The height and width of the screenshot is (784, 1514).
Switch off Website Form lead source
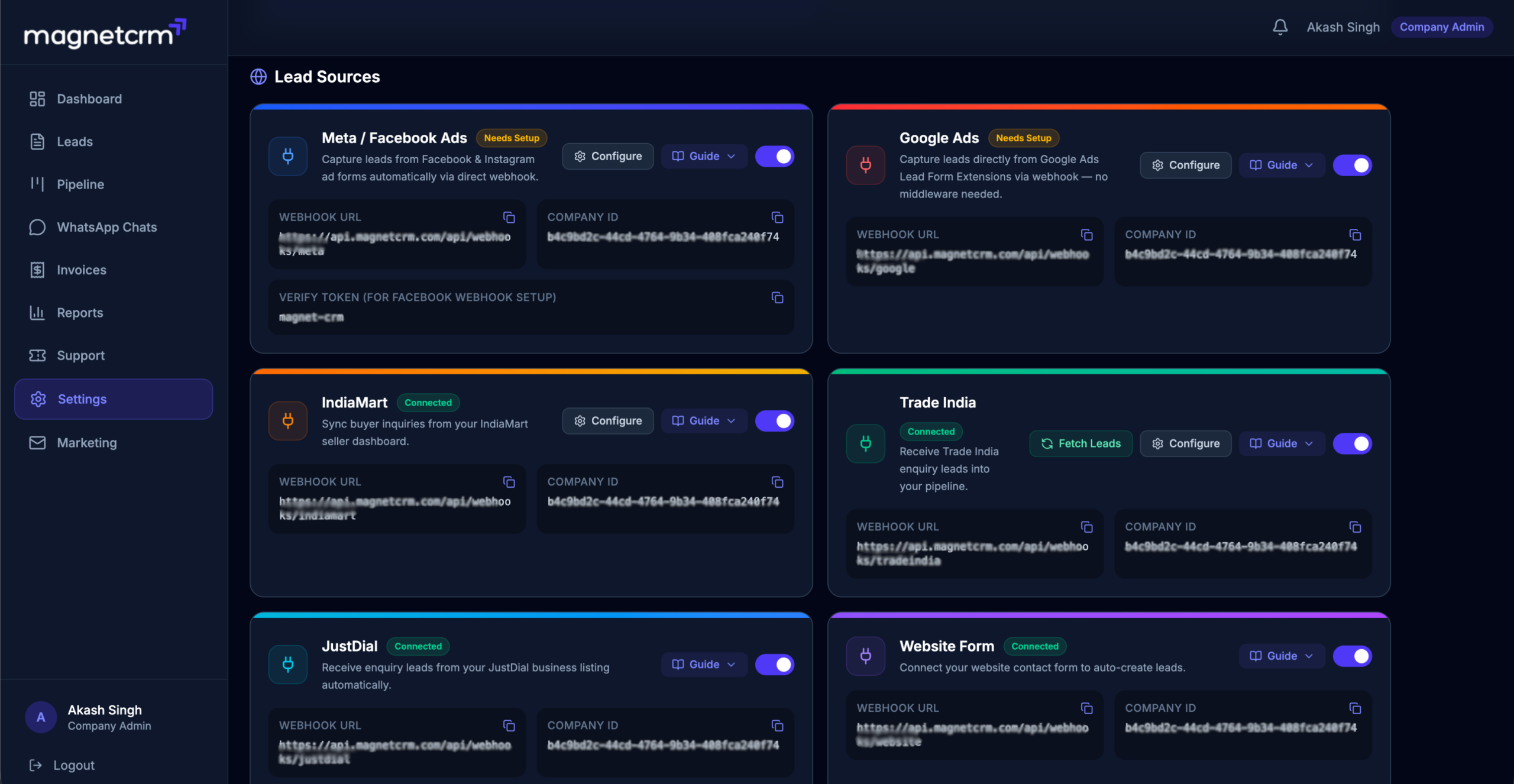click(1353, 656)
